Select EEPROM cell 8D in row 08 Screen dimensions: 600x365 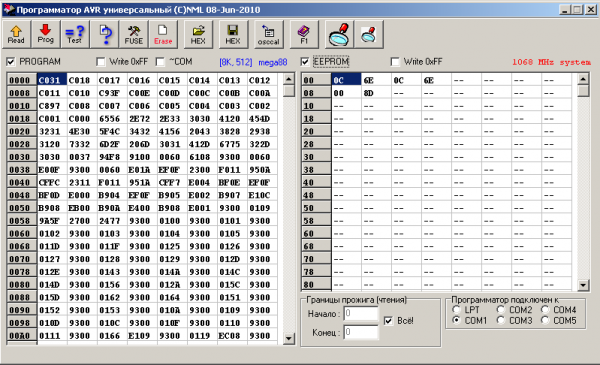tap(376, 93)
